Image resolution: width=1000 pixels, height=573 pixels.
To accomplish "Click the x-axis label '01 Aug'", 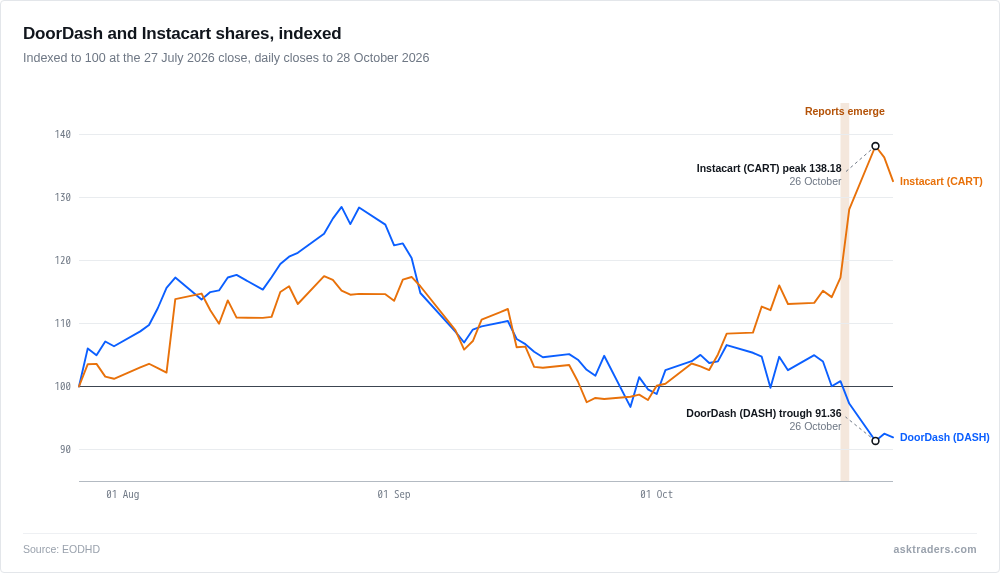I will (122, 495).
